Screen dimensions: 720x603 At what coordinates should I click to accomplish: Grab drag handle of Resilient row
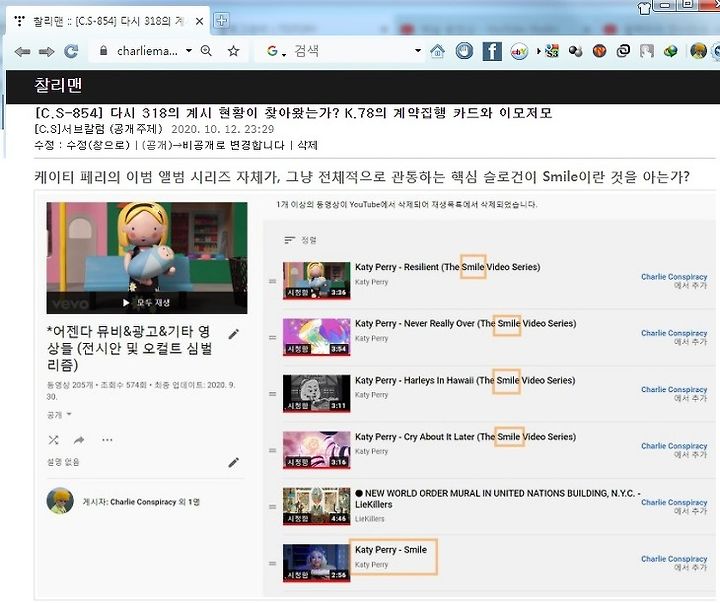click(x=272, y=281)
